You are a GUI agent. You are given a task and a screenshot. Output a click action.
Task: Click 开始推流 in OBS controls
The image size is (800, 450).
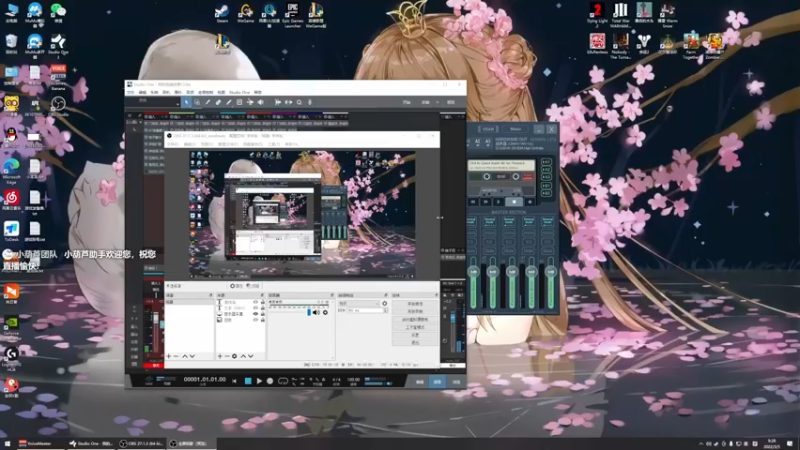click(415, 304)
